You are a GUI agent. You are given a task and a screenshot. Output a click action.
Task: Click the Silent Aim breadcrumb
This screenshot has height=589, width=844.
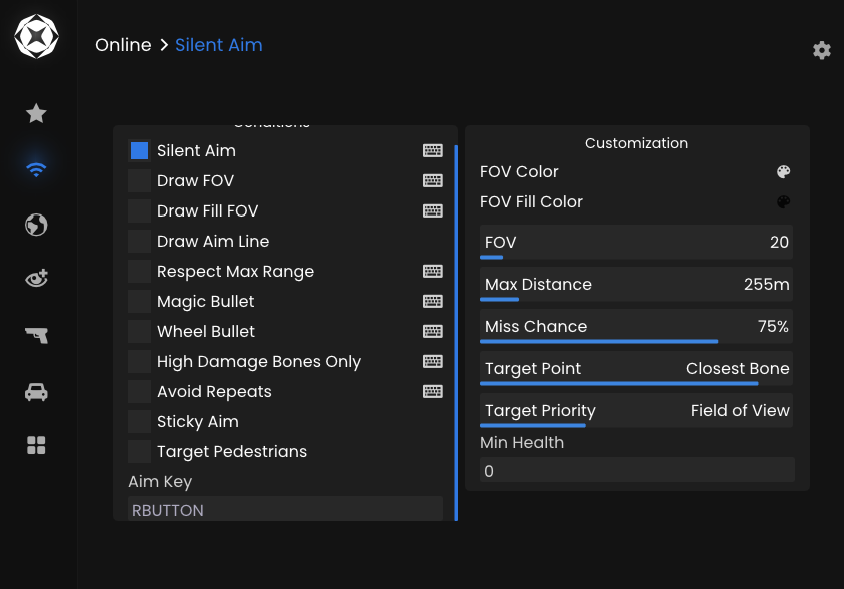tap(219, 45)
